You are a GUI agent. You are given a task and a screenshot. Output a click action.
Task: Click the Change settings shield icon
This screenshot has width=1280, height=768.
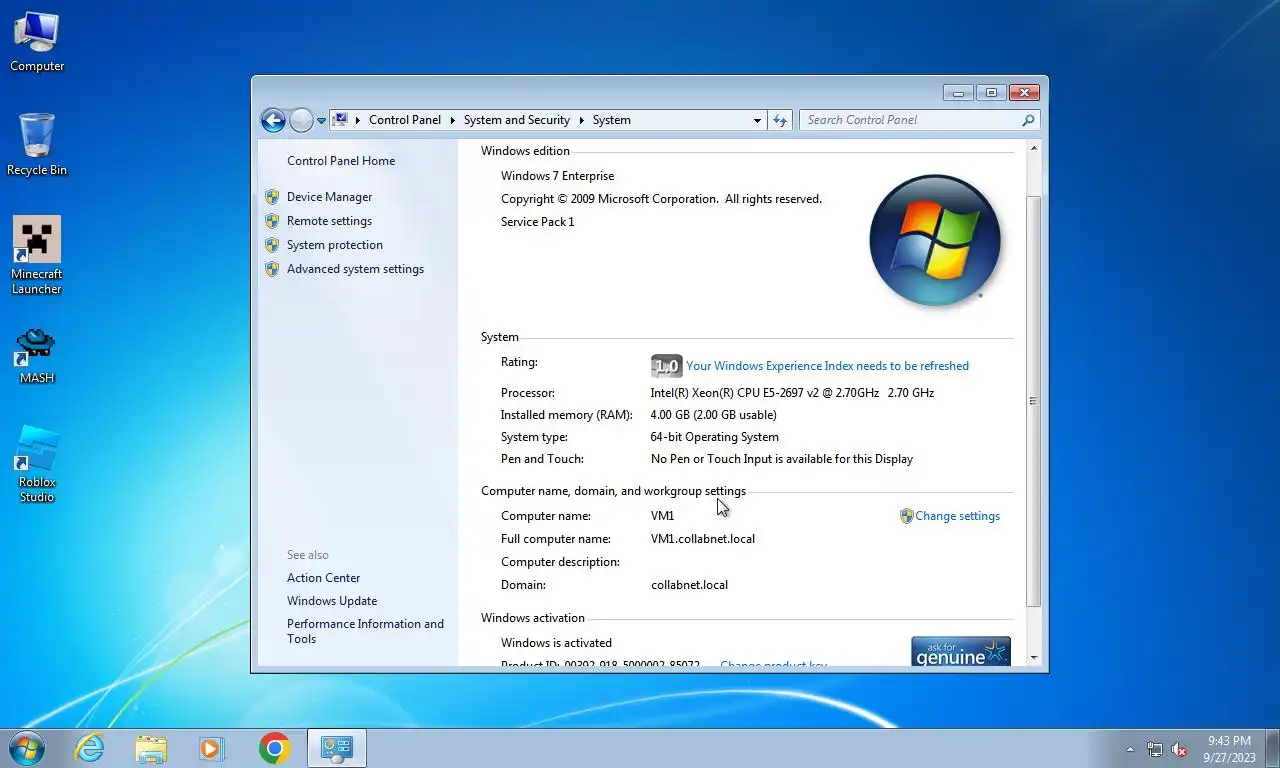tap(906, 516)
